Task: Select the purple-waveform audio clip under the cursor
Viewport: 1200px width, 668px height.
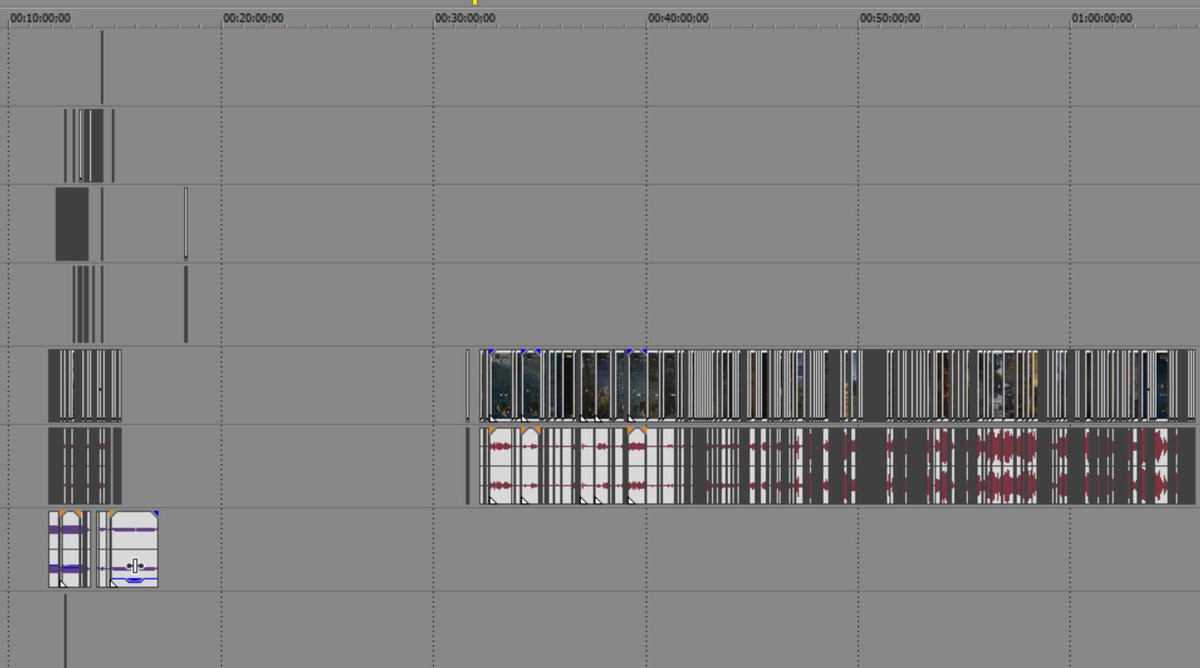Action: [133, 549]
